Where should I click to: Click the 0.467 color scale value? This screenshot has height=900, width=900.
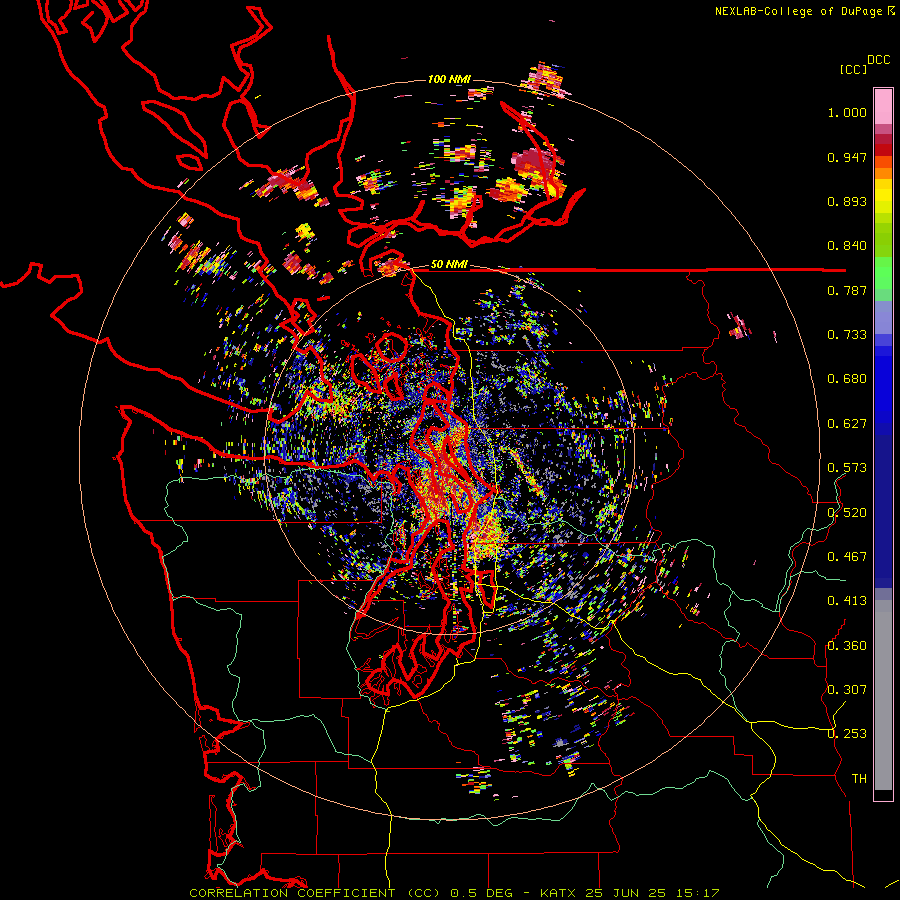[x=847, y=557]
